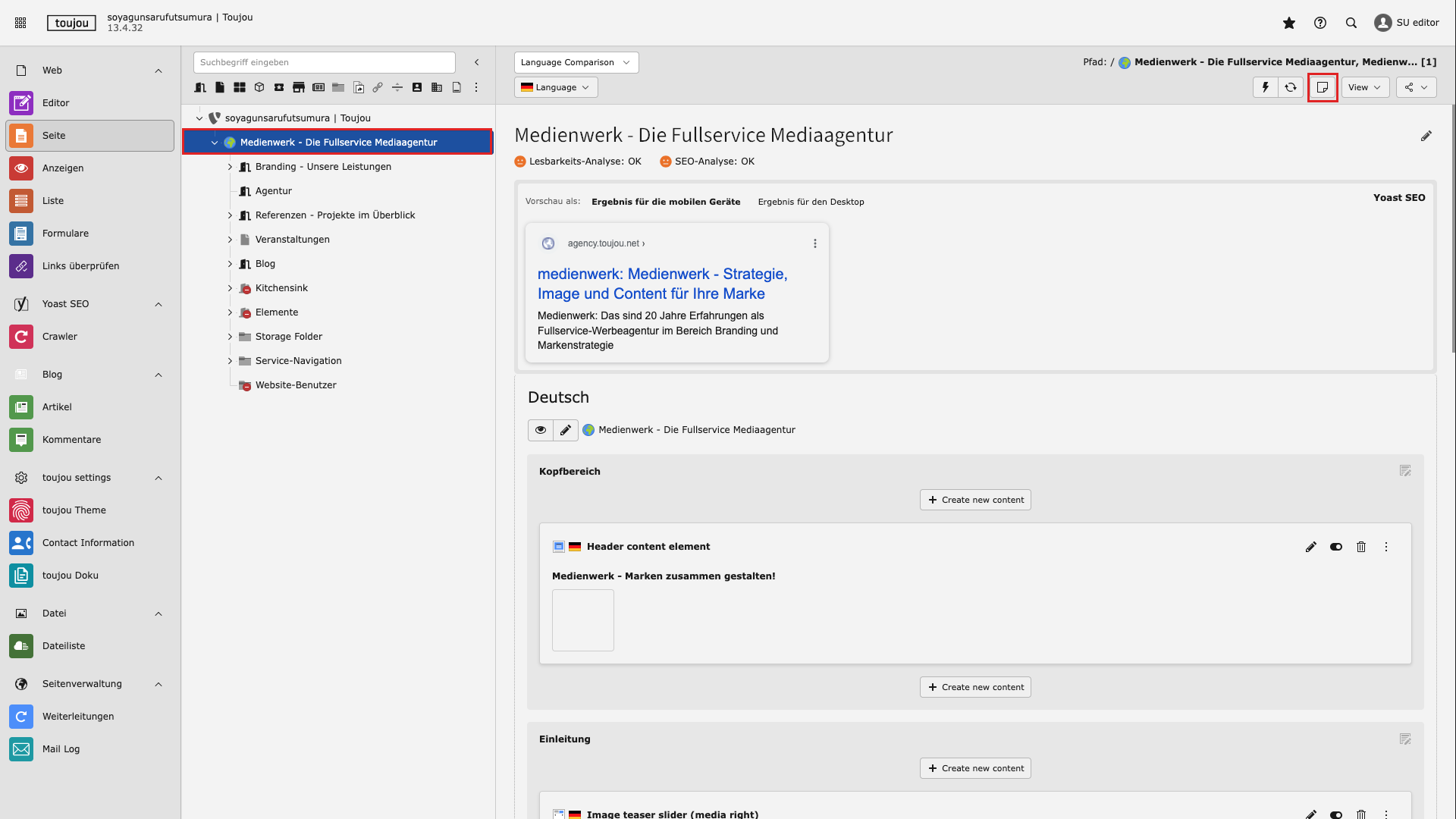Screen dimensions: 1456x819
Task: Go to the Liste module
Action: pos(89,201)
